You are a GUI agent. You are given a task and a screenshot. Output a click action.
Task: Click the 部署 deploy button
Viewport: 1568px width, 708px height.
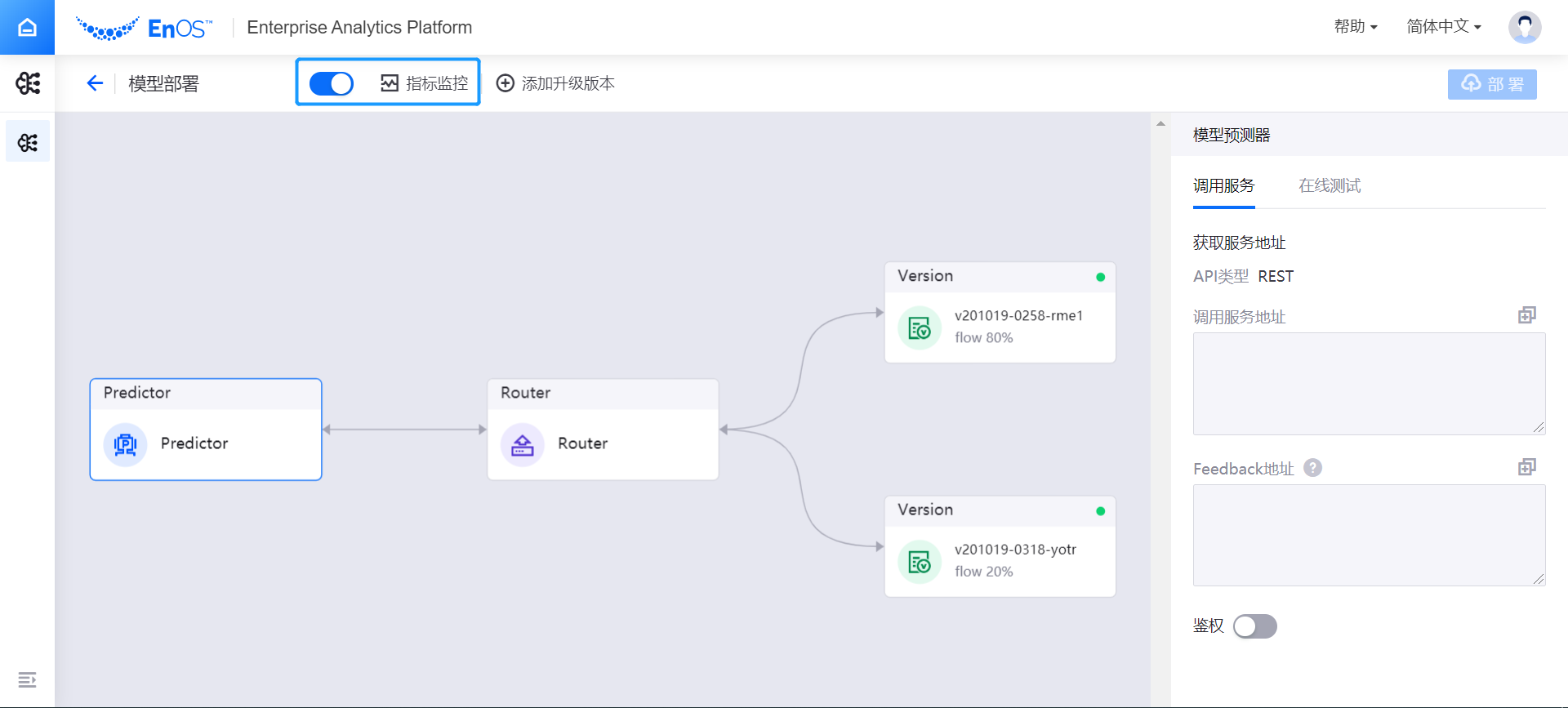1492,84
